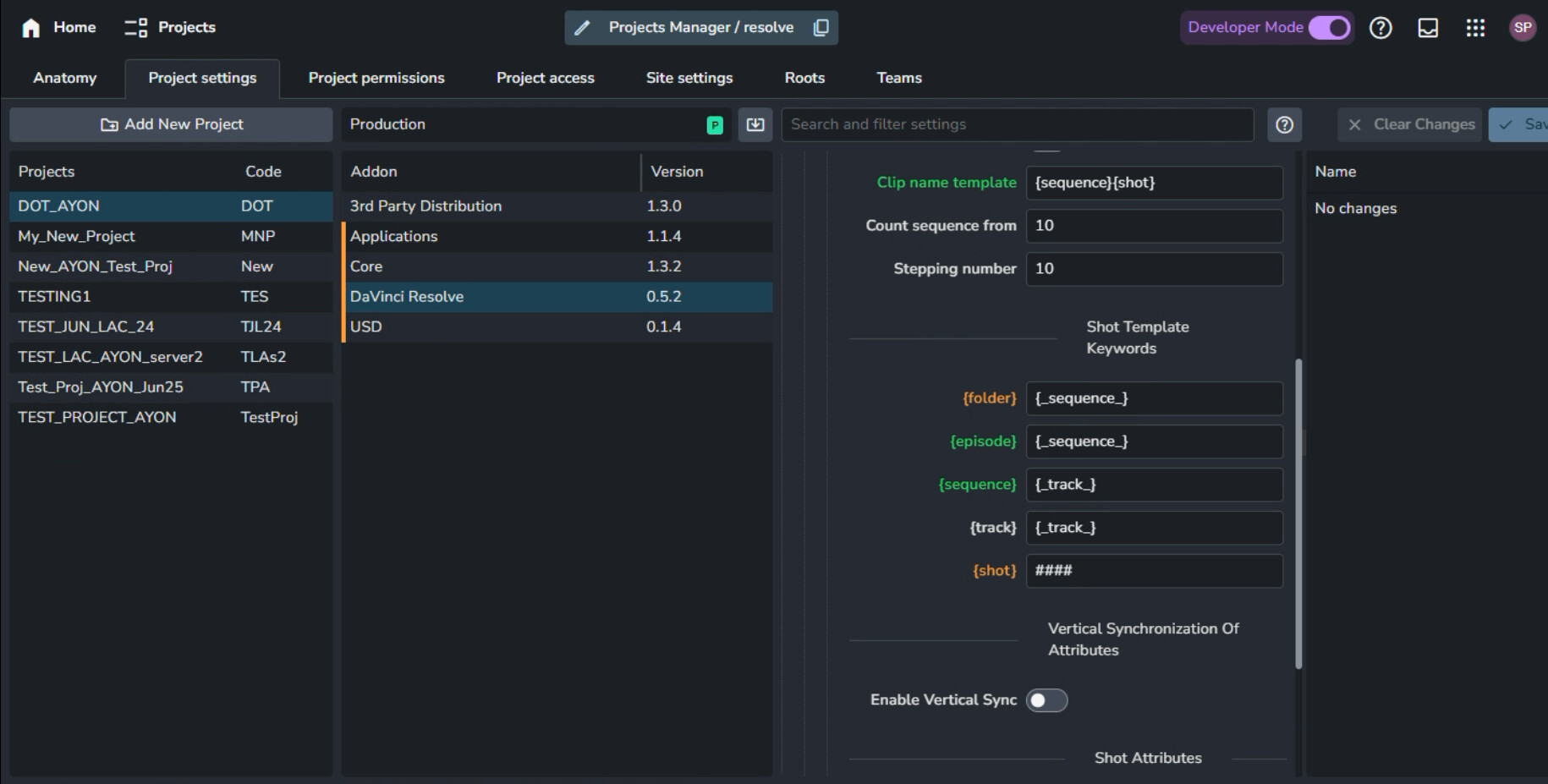Open the help question mark icon in top bar
The height and width of the screenshot is (784, 1548).
coord(1381,28)
